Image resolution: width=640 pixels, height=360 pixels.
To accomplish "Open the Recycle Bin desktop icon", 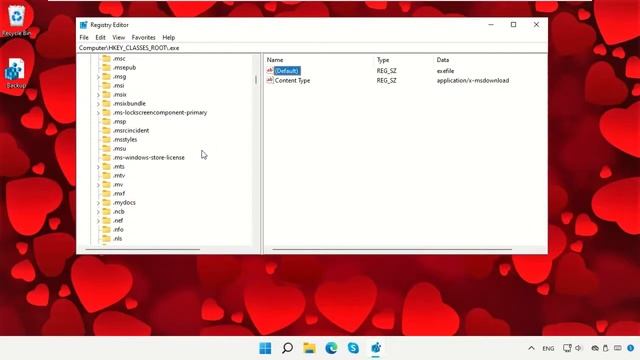I will click(17, 20).
